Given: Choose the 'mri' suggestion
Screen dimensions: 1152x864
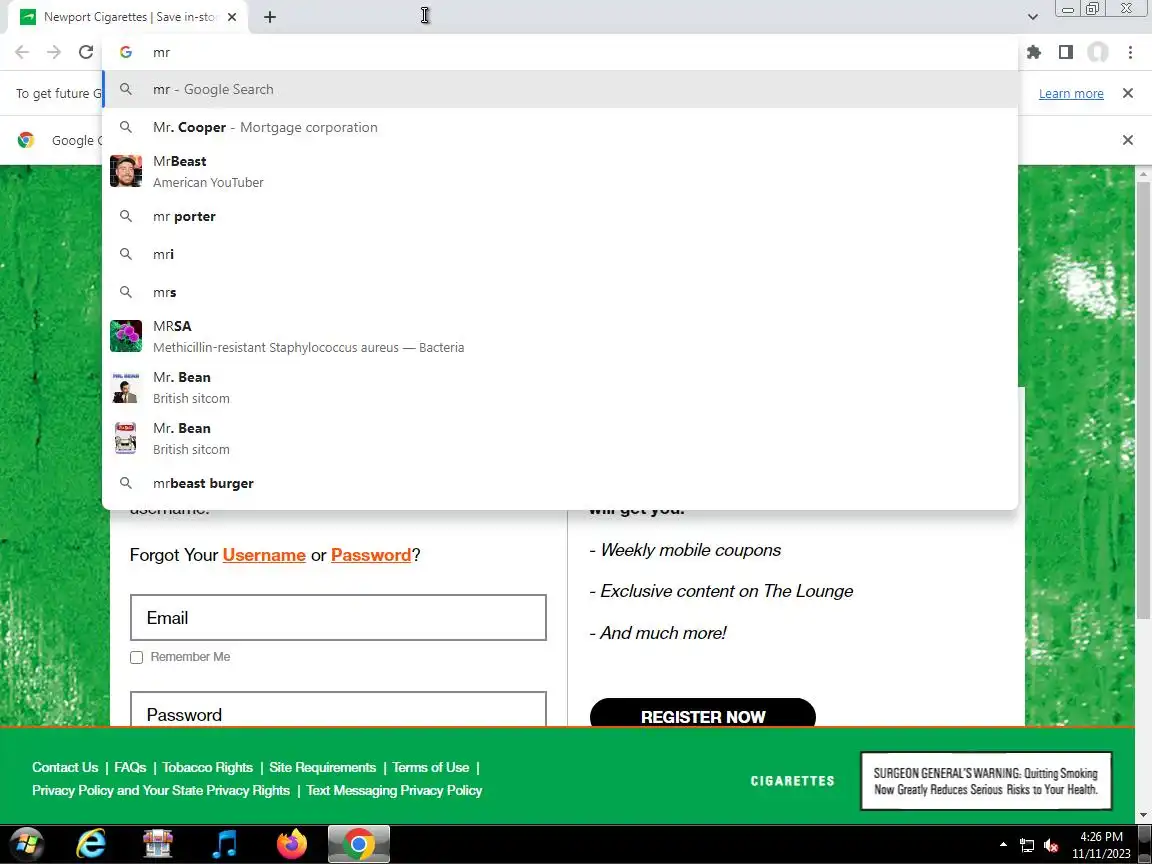Looking at the screenshot, I should [560, 254].
